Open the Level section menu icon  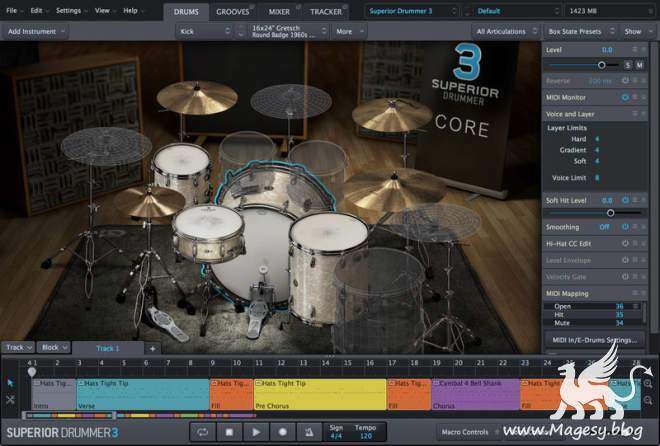(x=635, y=50)
